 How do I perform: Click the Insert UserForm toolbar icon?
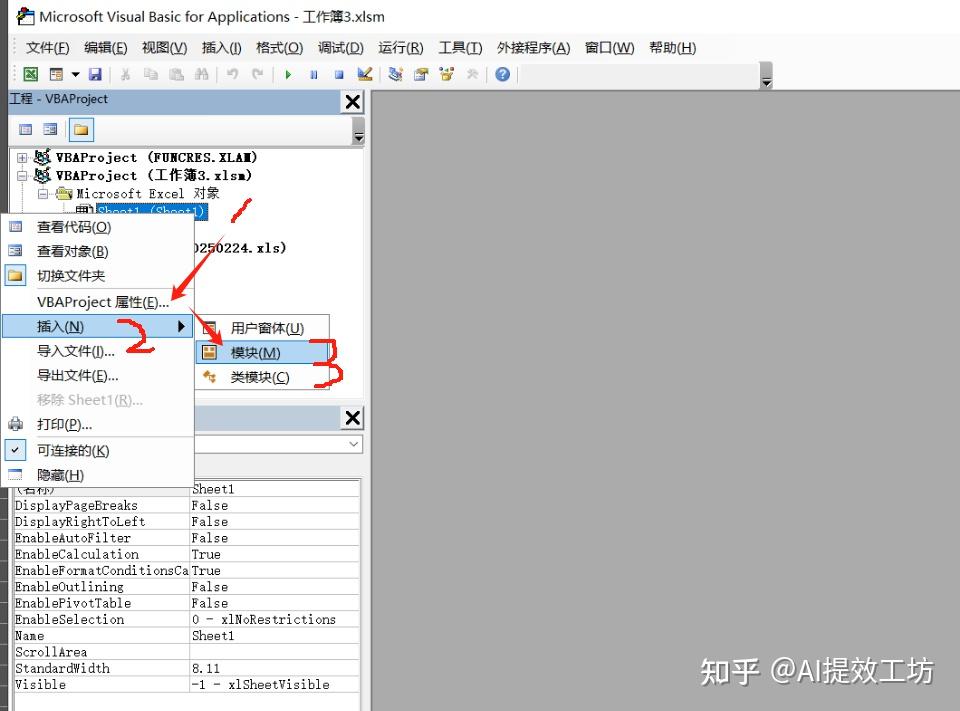pyautogui.click(x=56, y=74)
